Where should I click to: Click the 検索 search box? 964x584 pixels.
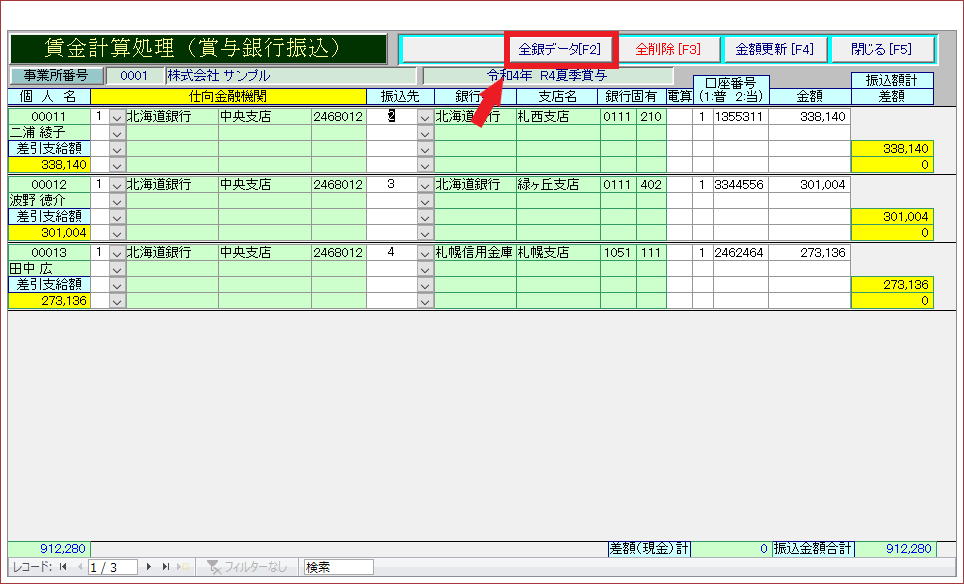click(338, 567)
